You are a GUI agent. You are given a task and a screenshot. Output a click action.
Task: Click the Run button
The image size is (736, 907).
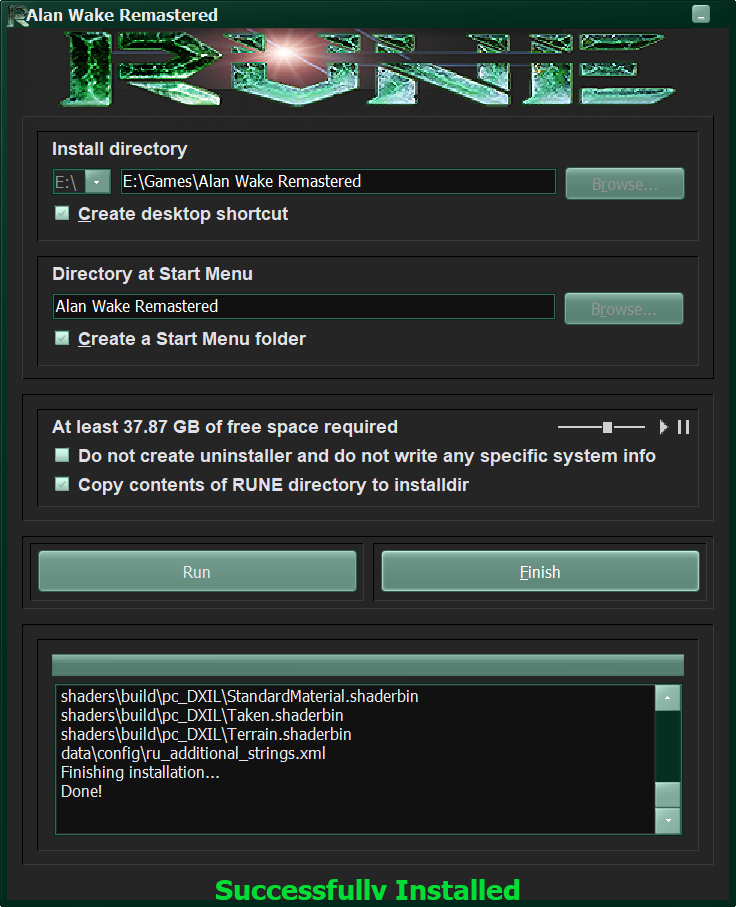click(x=197, y=572)
